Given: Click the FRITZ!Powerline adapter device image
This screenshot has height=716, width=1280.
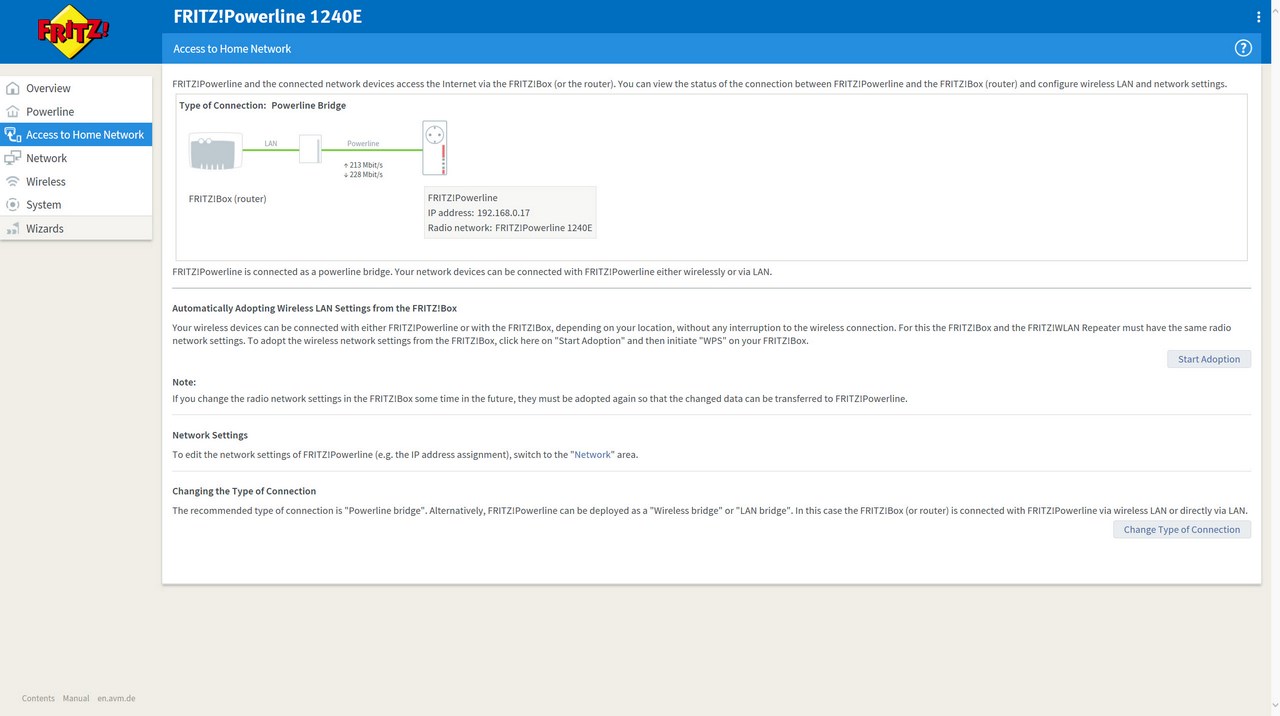Looking at the screenshot, I should (x=434, y=148).
